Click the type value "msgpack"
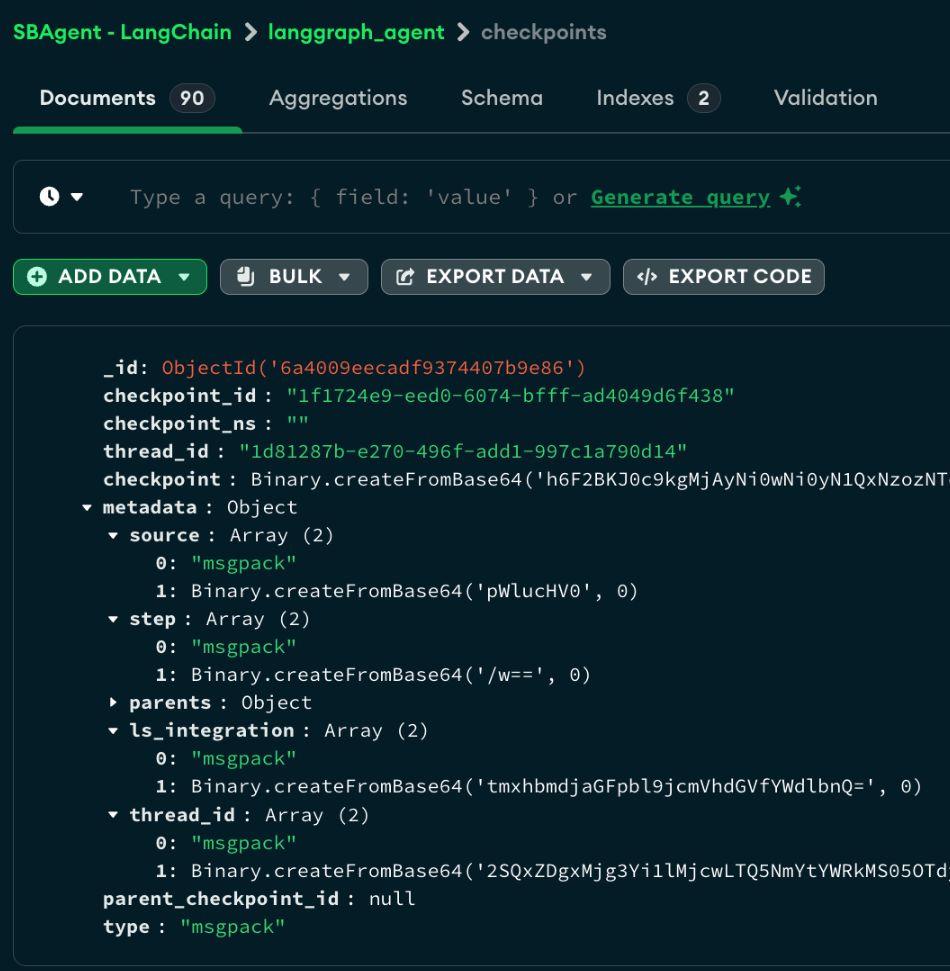 (232, 927)
